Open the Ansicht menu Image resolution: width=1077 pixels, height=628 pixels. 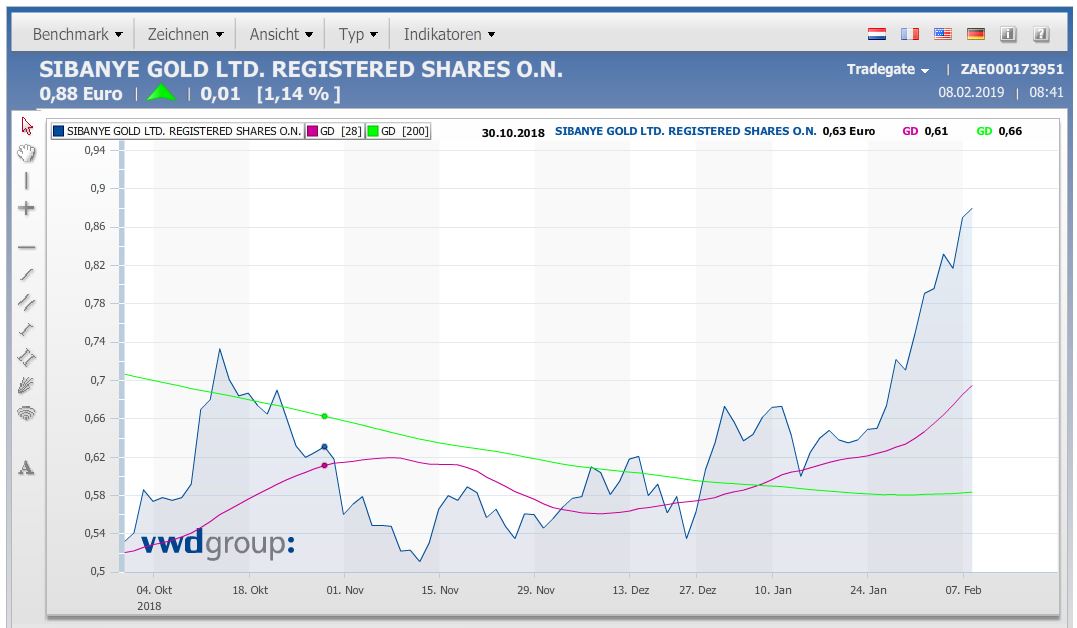tap(280, 34)
